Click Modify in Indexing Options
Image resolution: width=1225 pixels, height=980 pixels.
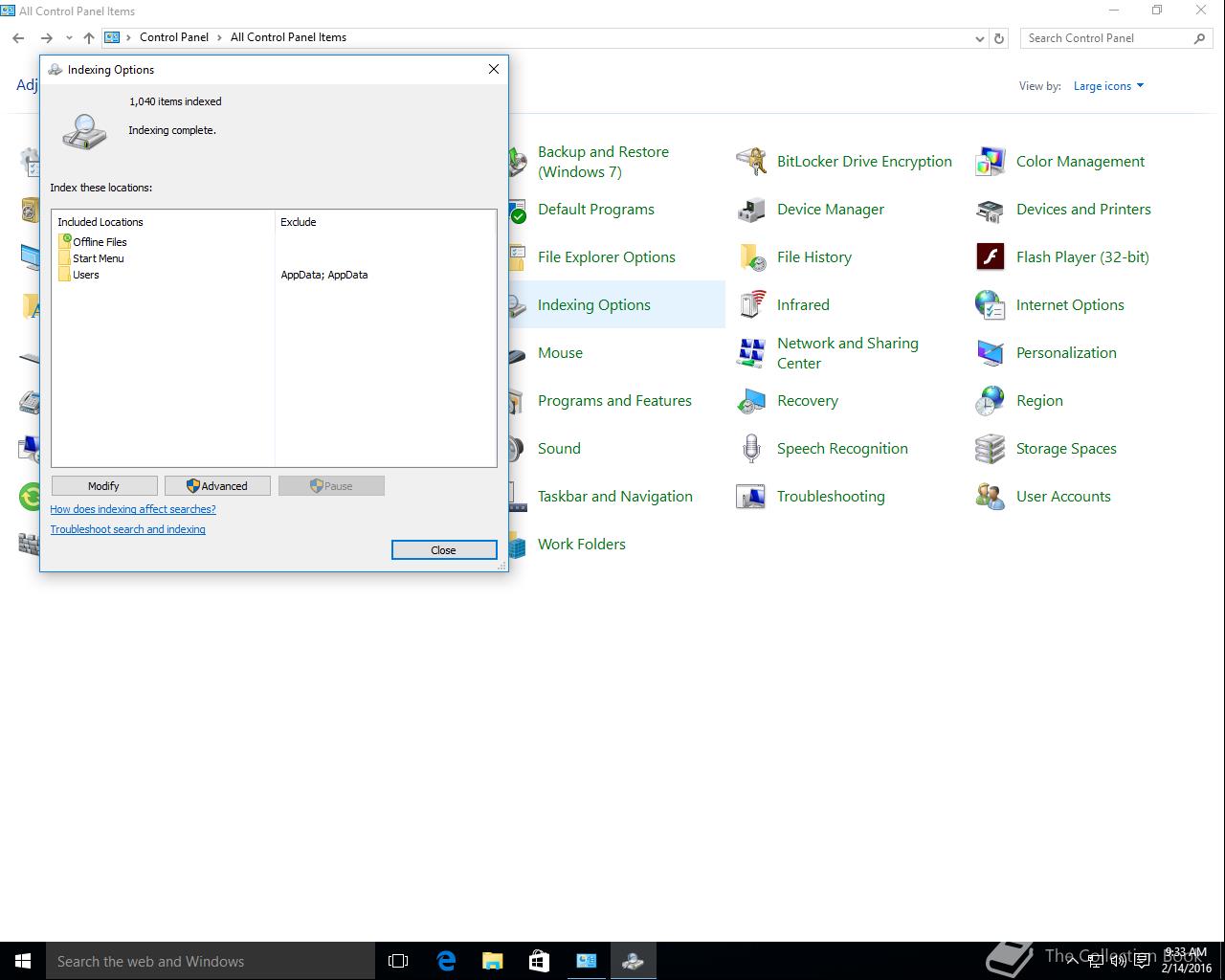[103, 486]
